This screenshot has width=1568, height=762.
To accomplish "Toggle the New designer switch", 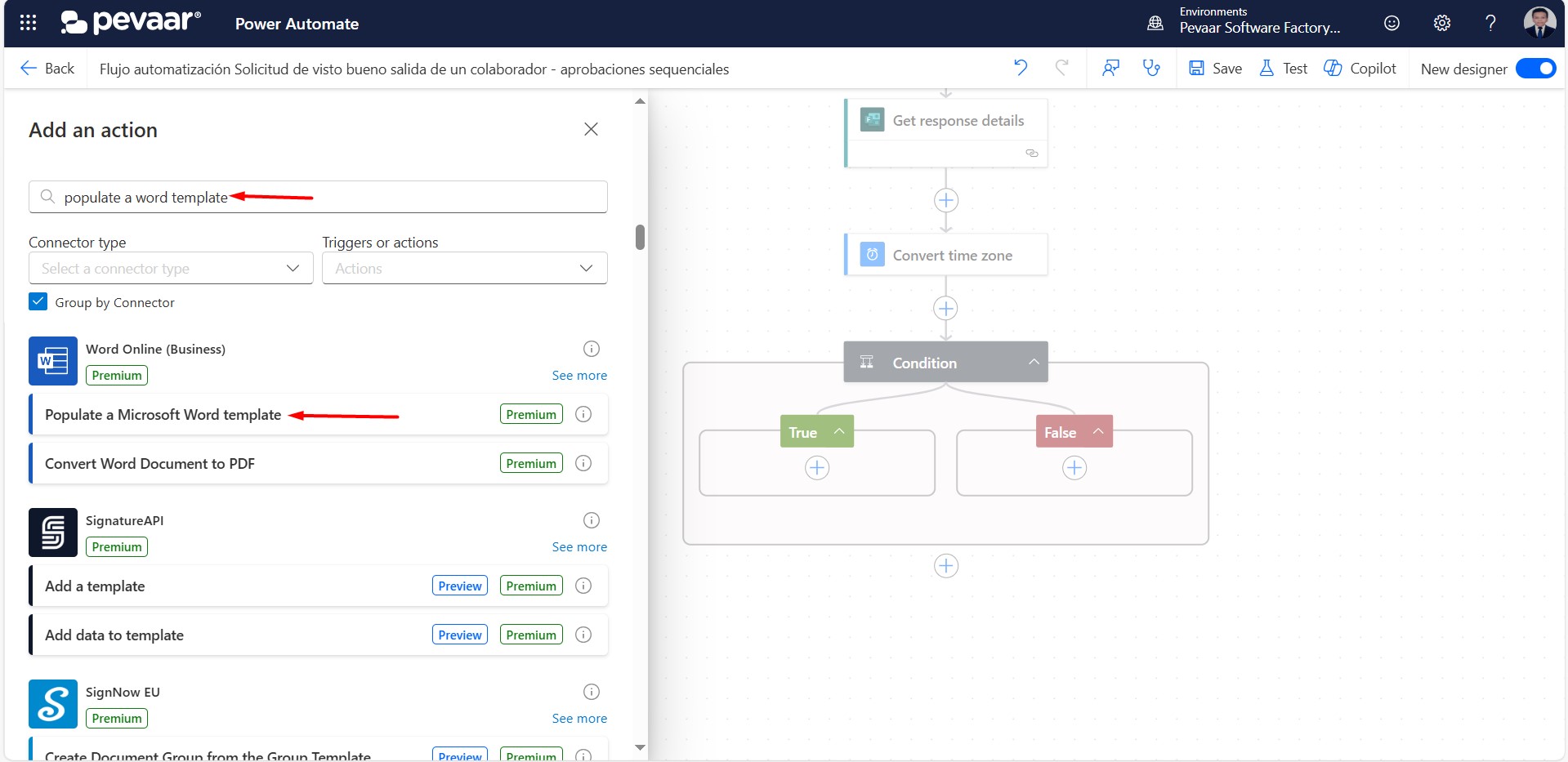I will pyautogui.click(x=1535, y=69).
